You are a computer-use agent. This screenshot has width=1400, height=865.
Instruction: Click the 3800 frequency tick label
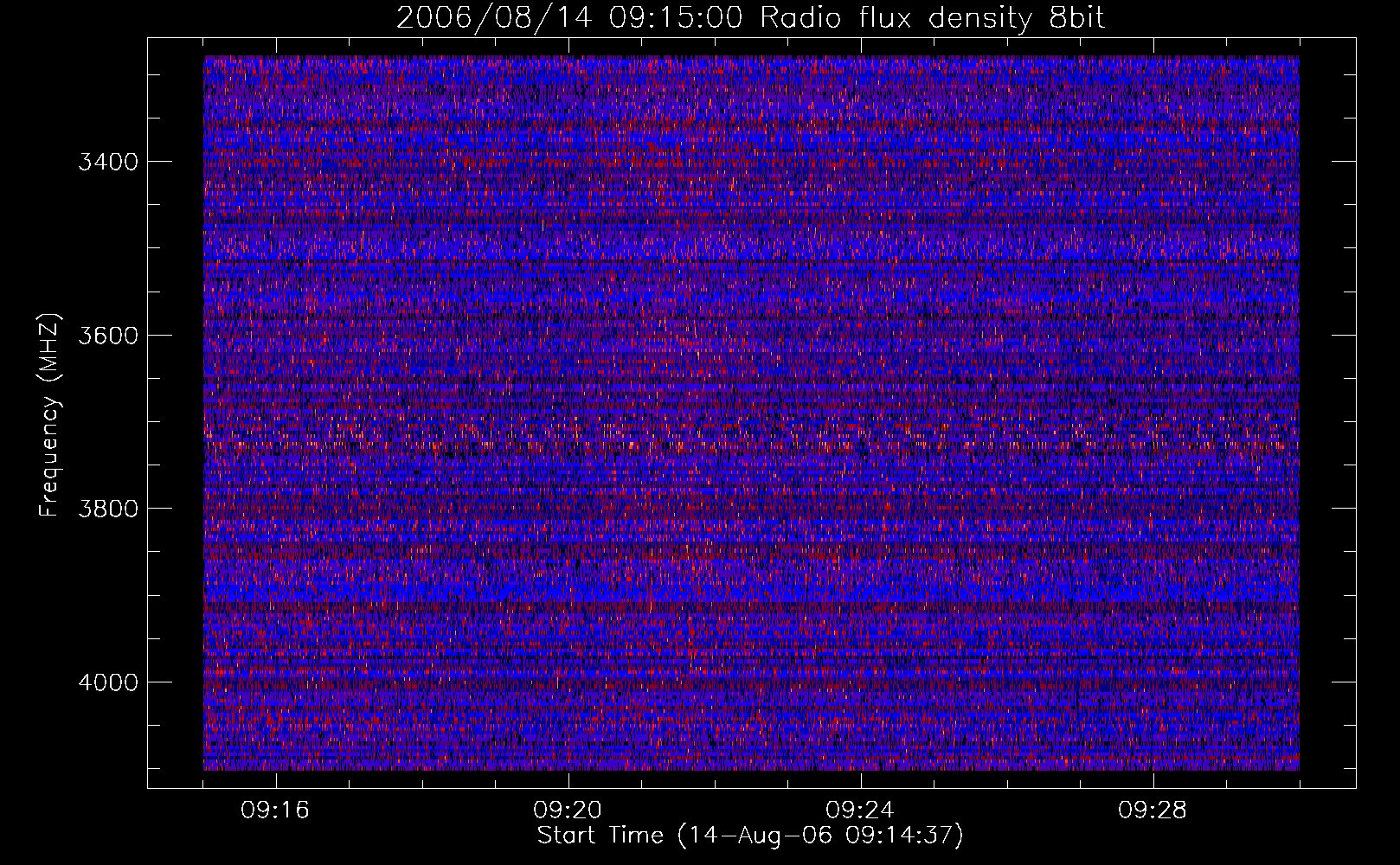click(108, 509)
